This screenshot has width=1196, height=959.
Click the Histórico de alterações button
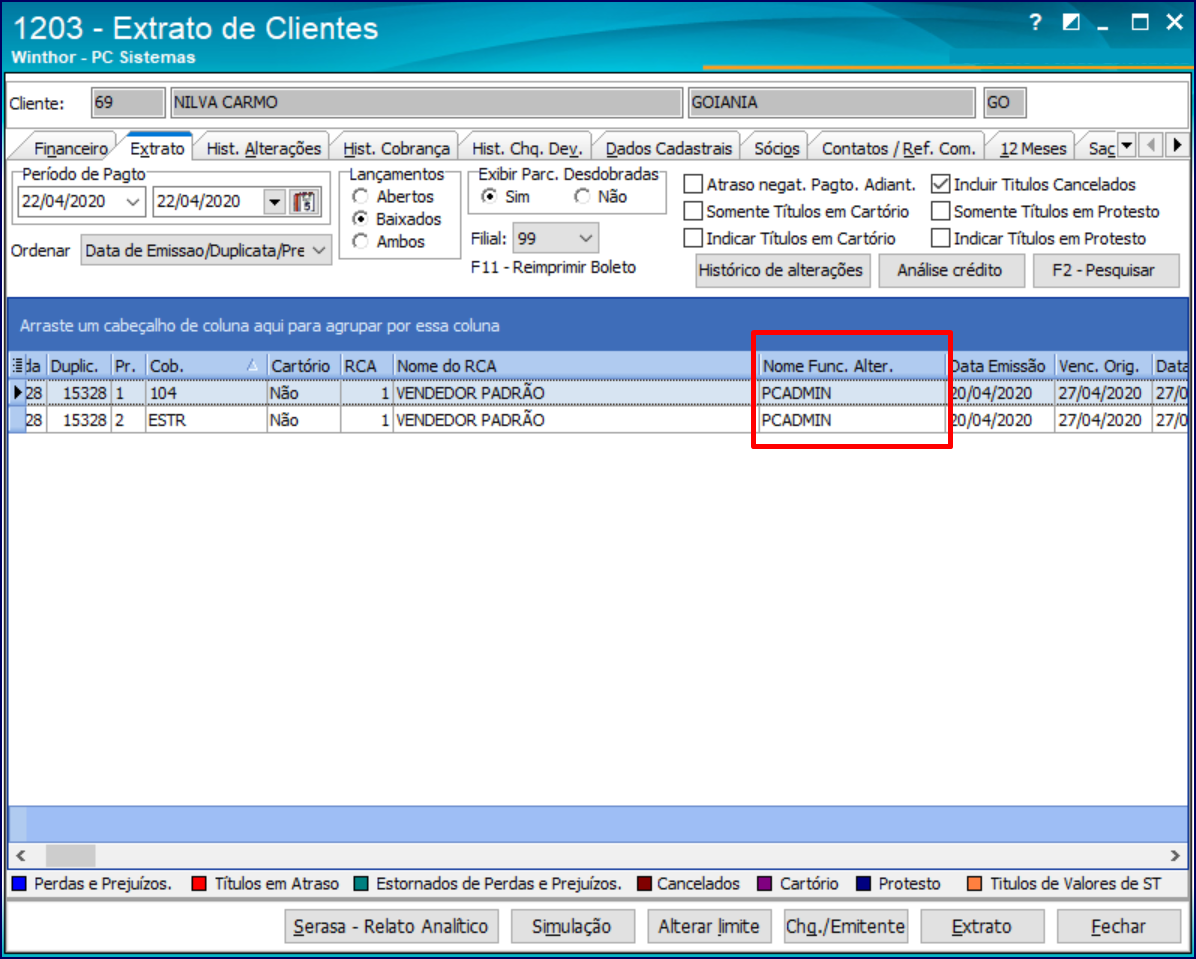click(x=783, y=270)
